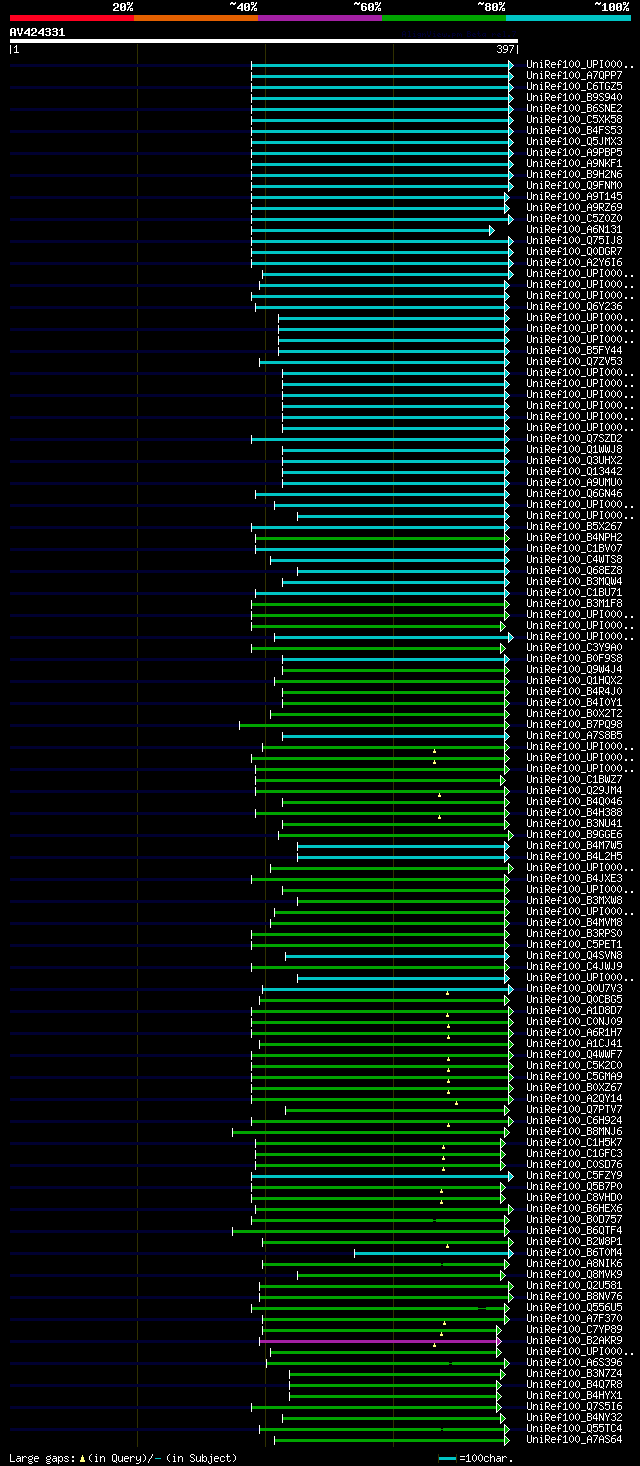The height and width of the screenshot is (1466, 640).
Task: Select the UniRef100_A9UMU0 label
Action: click(x=574, y=483)
